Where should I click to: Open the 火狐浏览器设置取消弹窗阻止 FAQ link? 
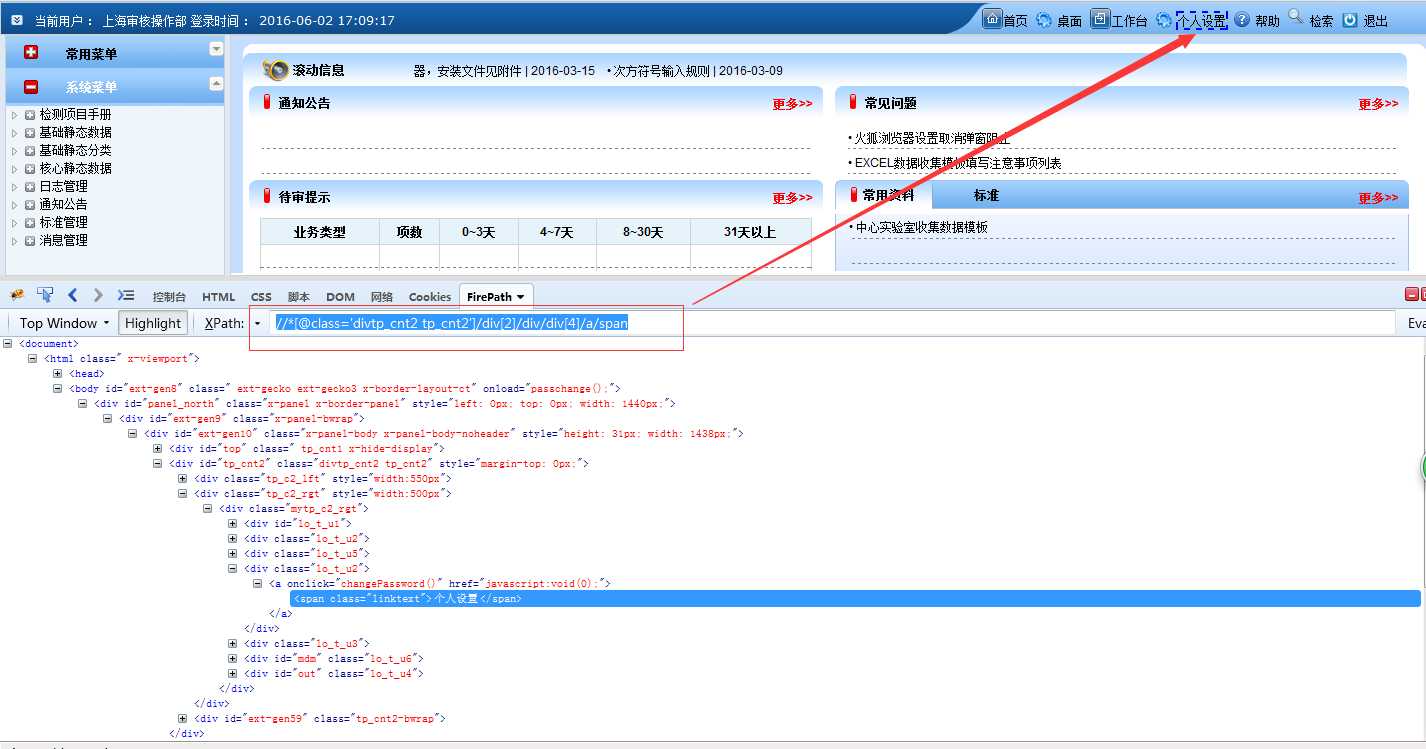pyautogui.click(x=931, y=139)
